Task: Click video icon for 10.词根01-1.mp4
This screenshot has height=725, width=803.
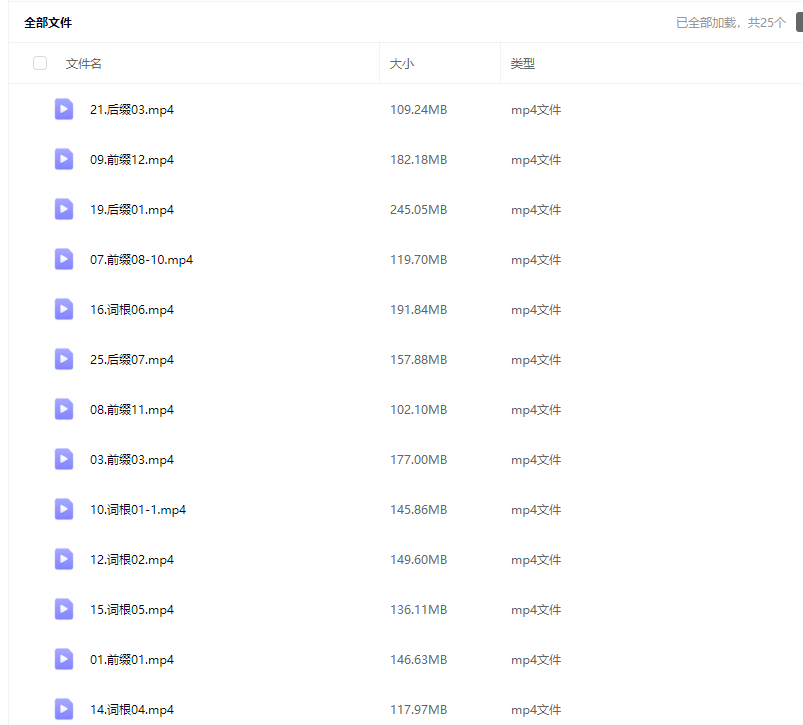Action: (x=64, y=509)
